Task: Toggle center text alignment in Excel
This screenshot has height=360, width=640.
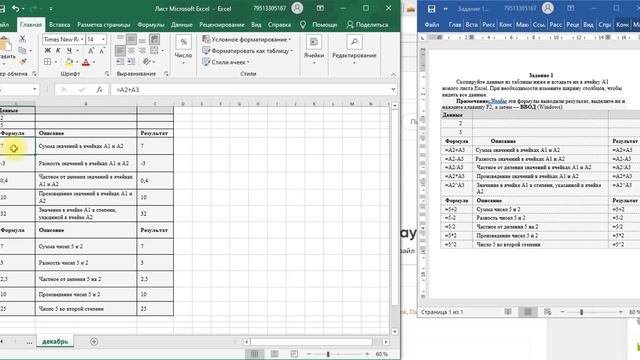Action: click(131, 51)
